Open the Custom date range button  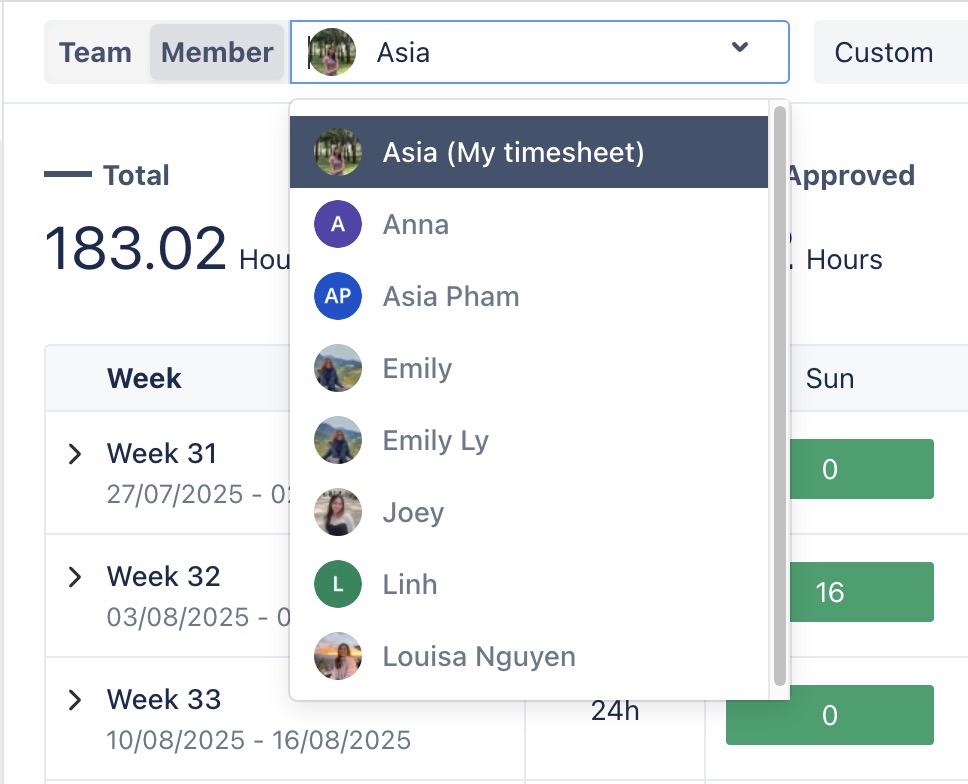(884, 52)
